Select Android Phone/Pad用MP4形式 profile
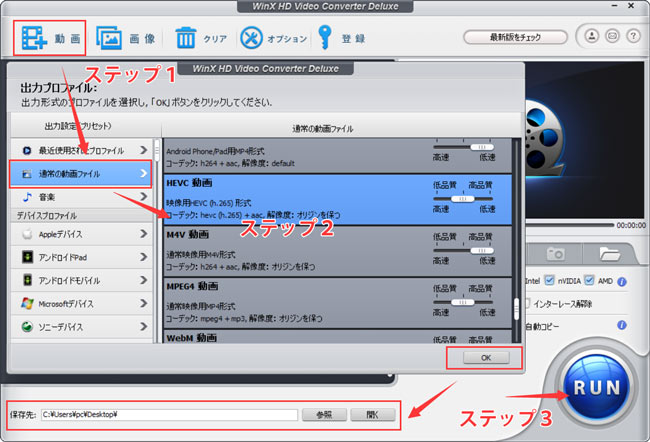 click(x=337, y=155)
